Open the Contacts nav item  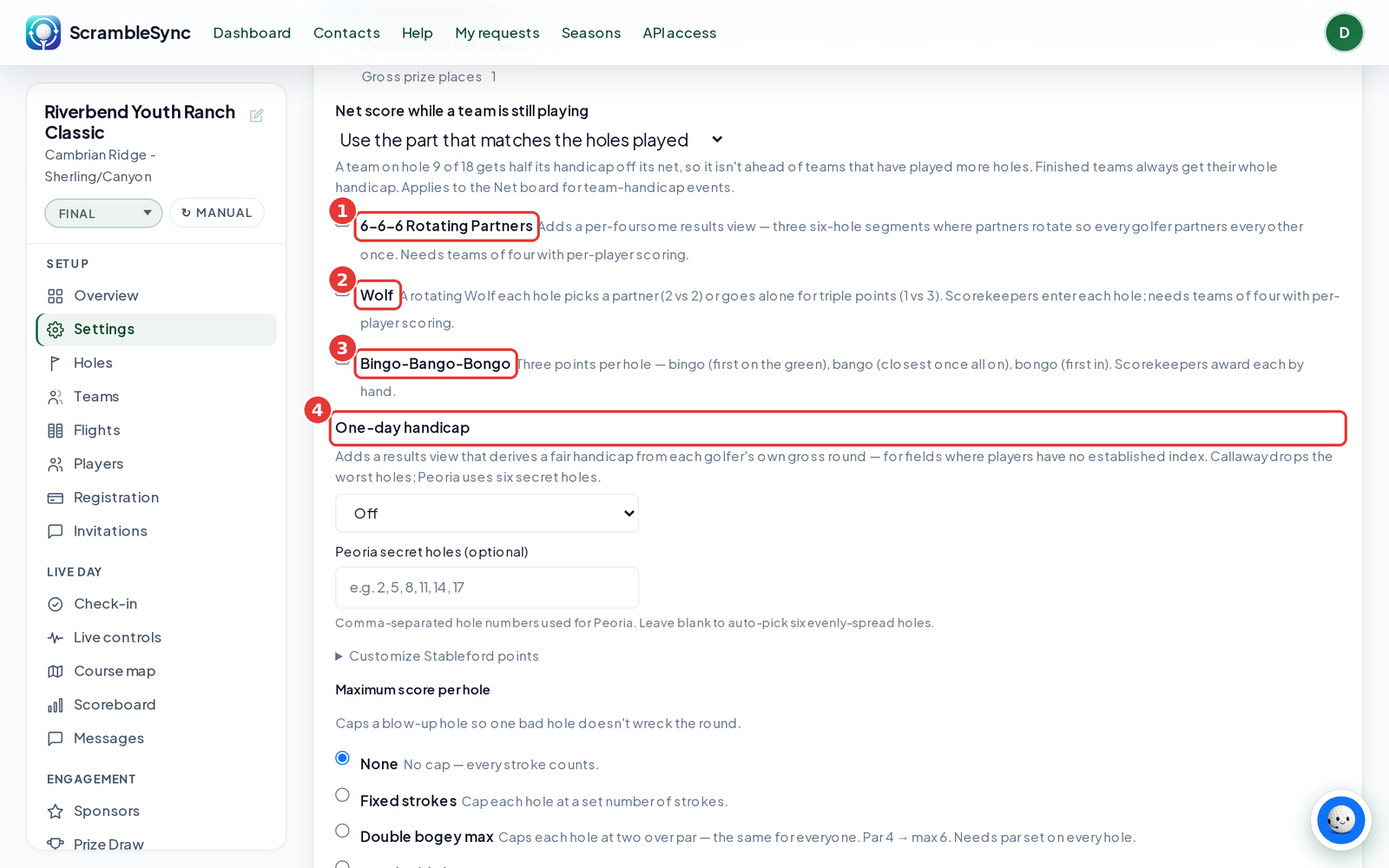pos(346,33)
